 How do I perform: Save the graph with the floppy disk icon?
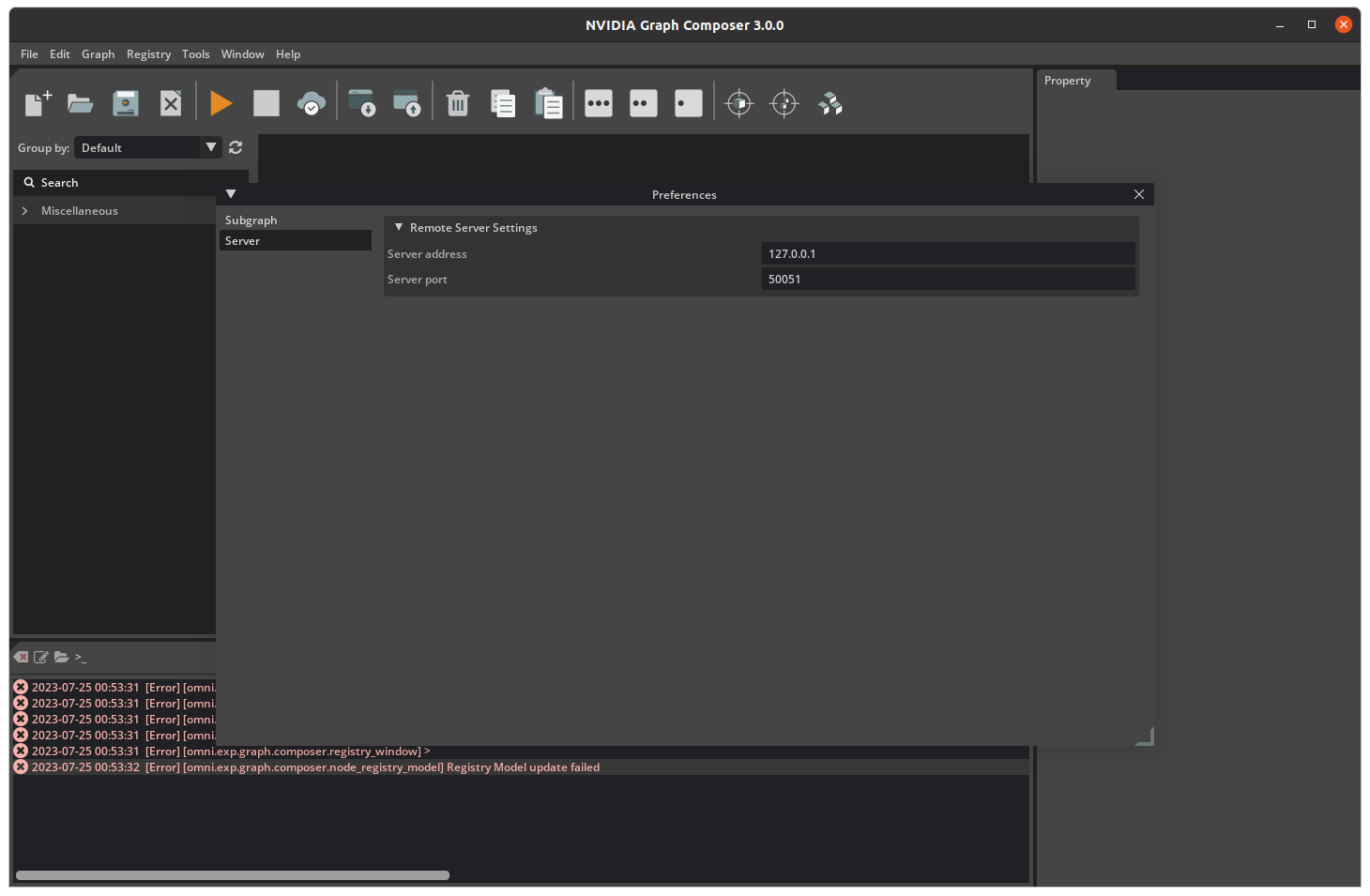tap(126, 103)
